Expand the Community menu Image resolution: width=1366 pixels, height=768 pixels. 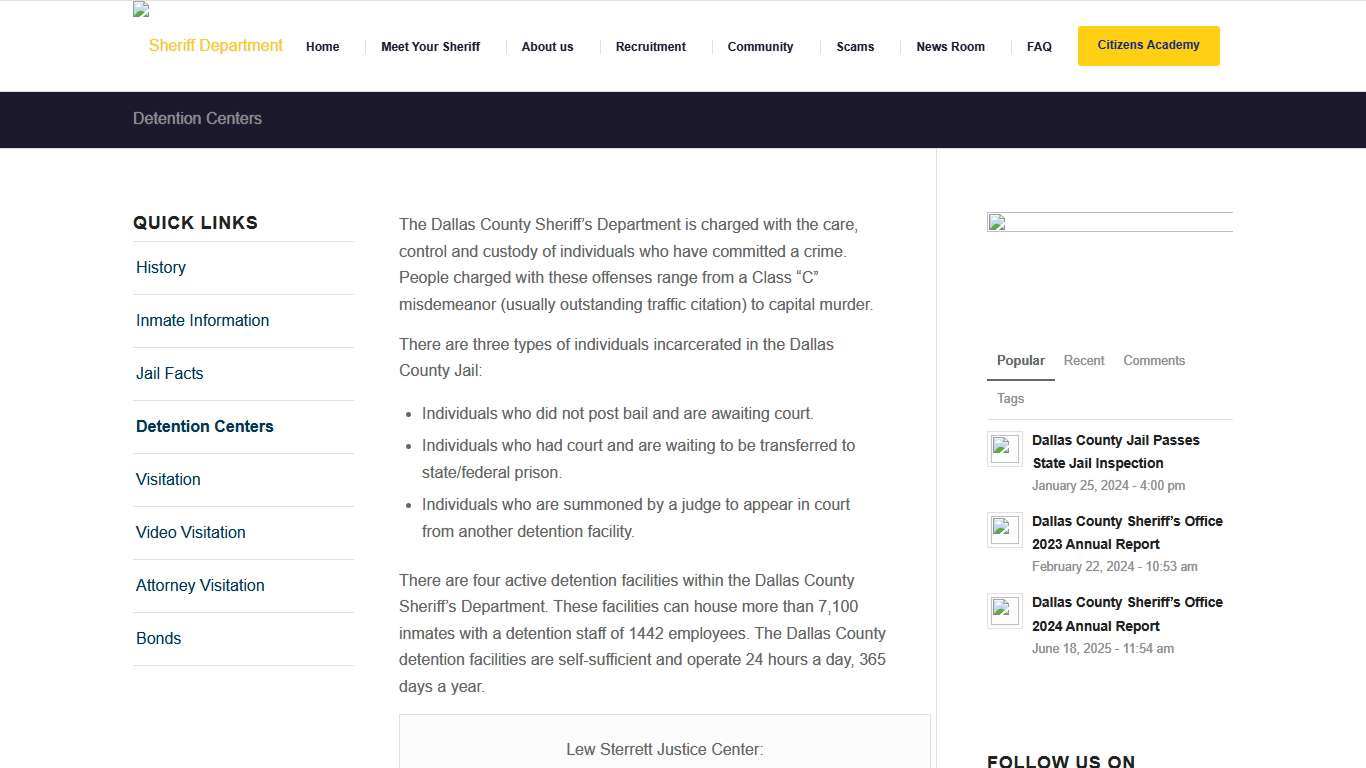point(760,47)
